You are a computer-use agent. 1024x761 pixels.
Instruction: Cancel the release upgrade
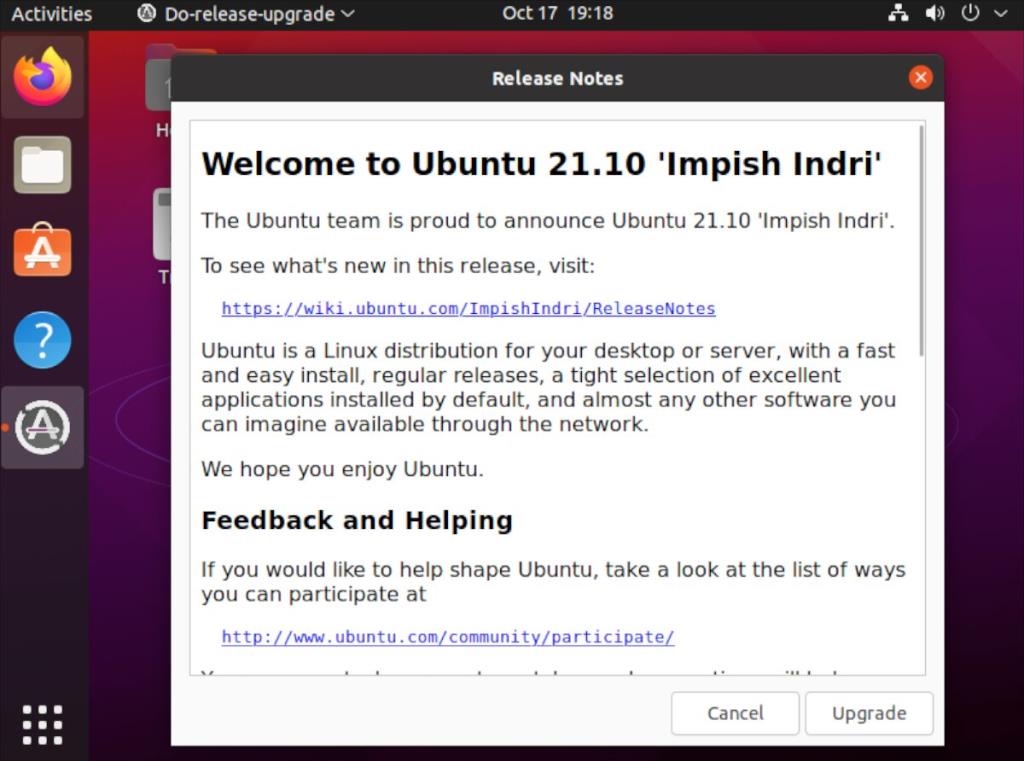tap(734, 713)
